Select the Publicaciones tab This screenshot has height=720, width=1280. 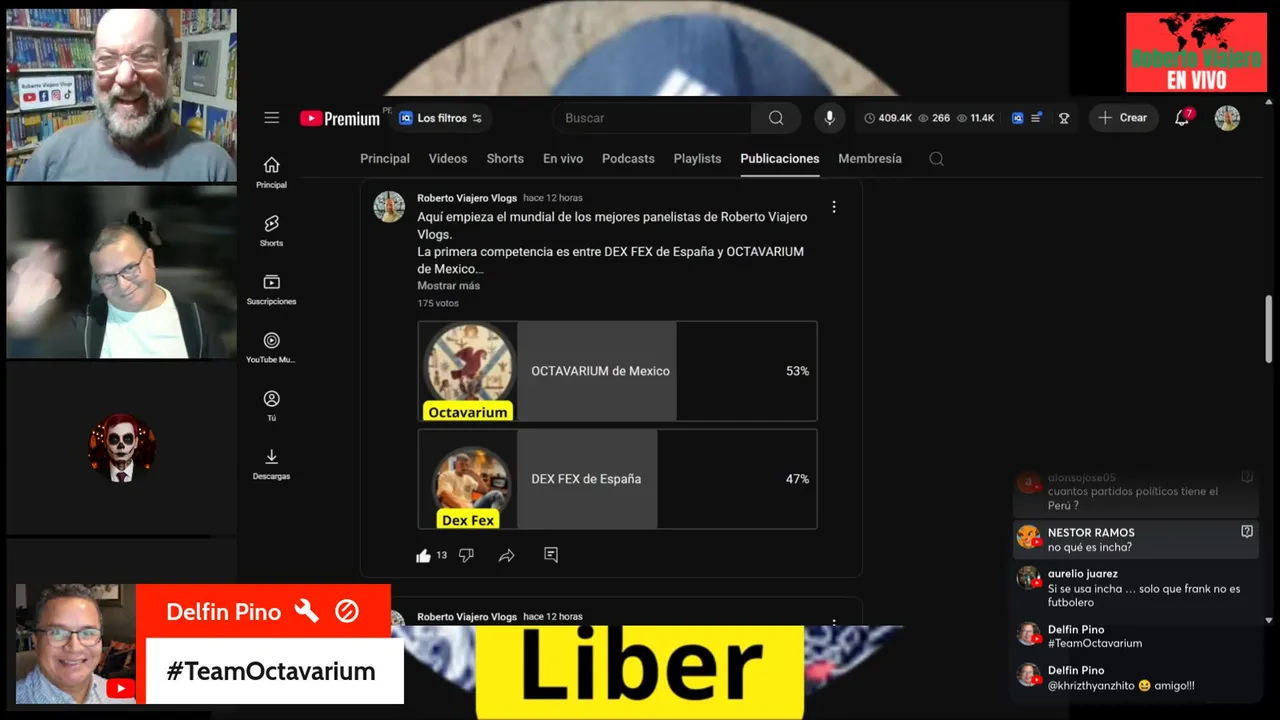tap(780, 159)
